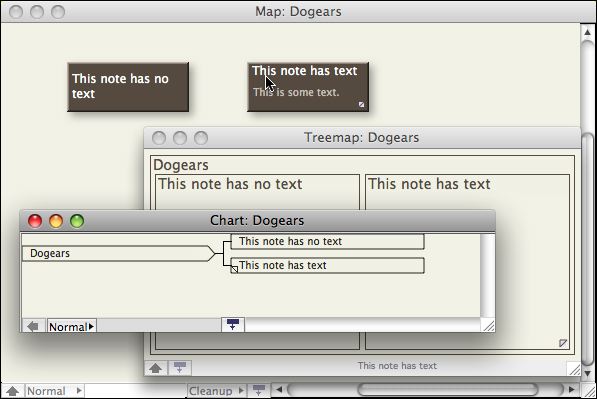Select 'This note has text' chart node
This screenshot has width=597, height=399.
(x=327, y=265)
